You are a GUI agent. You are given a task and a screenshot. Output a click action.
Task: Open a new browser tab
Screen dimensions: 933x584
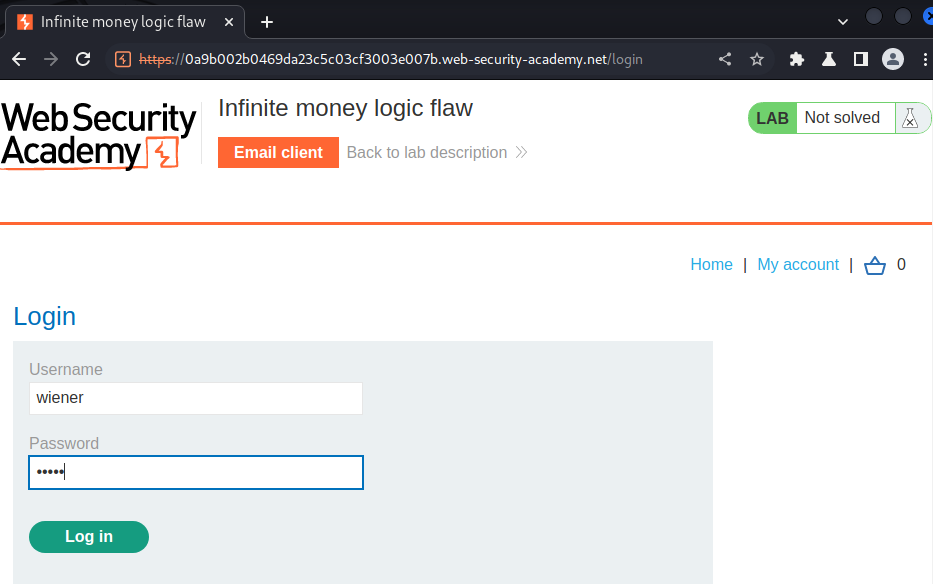[267, 22]
